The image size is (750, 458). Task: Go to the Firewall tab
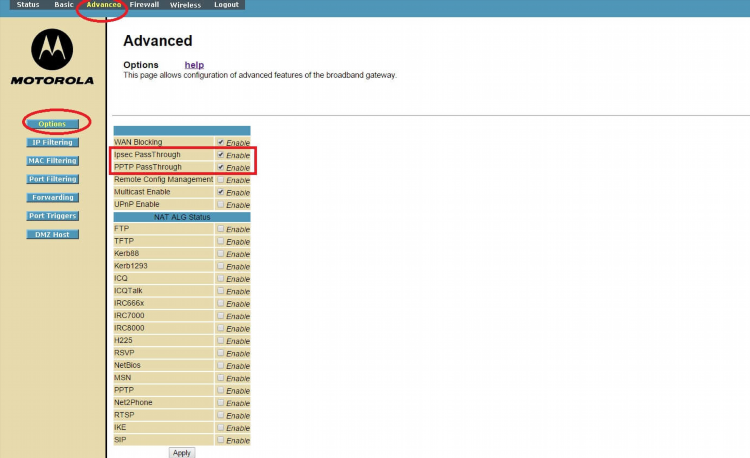(144, 4)
